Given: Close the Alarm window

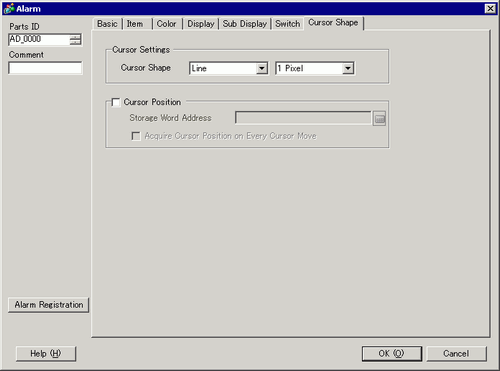Looking at the screenshot, I should [x=490, y=8].
